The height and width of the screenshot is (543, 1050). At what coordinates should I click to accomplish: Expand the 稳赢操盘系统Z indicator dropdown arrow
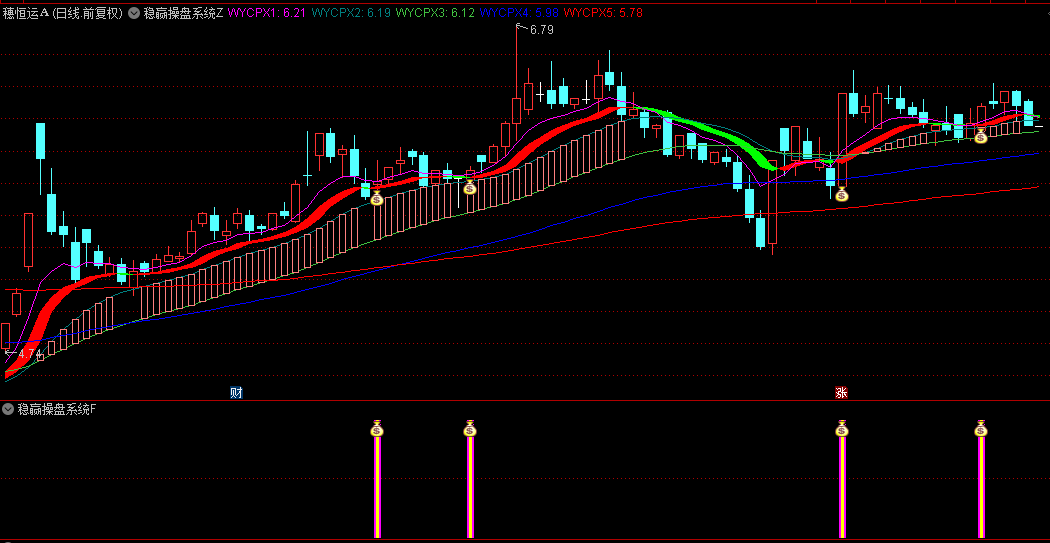click(x=134, y=12)
